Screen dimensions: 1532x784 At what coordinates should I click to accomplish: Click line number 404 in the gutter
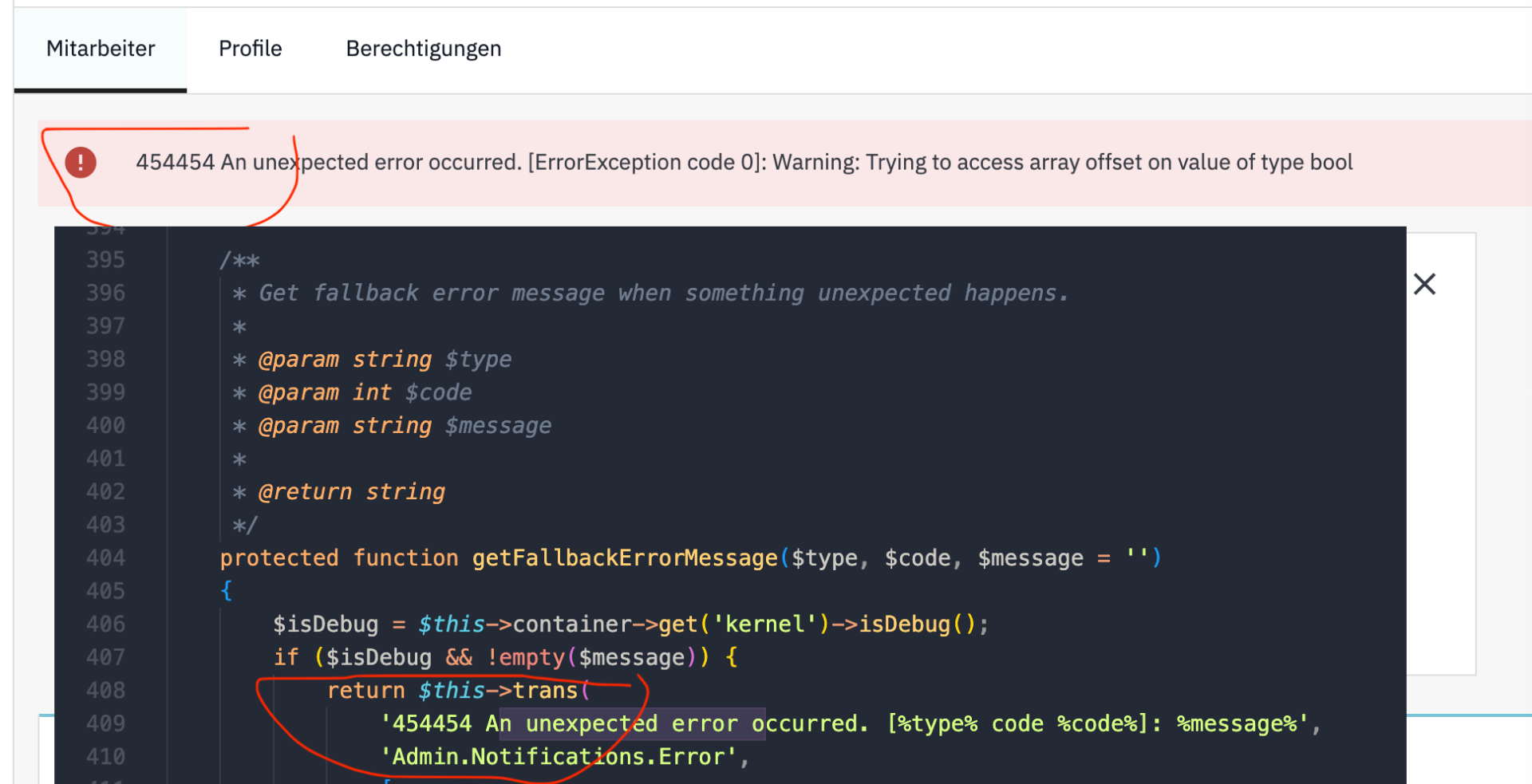[x=105, y=557]
